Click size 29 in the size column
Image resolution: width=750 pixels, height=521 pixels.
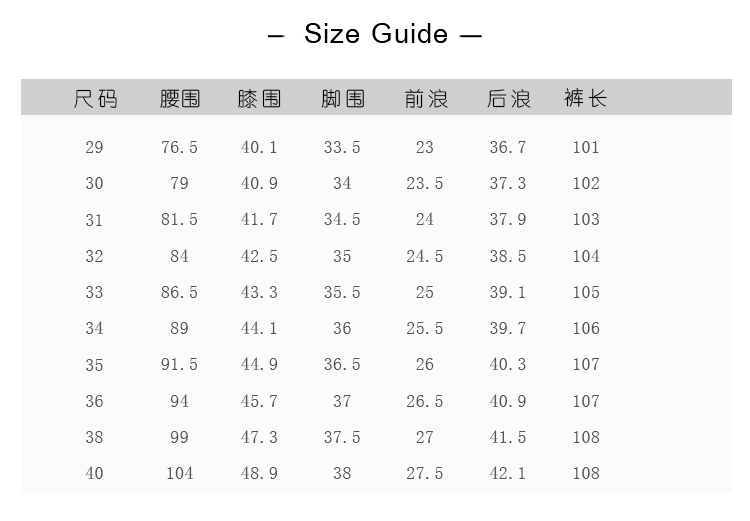pyautogui.click(x=94, y=148)
